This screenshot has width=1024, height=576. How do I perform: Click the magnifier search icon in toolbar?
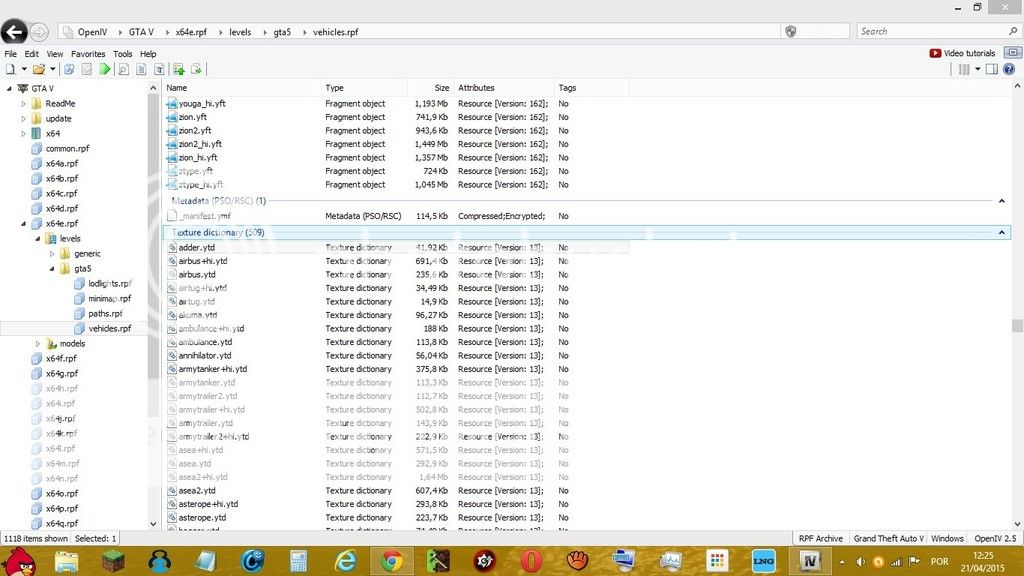[x=123, y=69]
